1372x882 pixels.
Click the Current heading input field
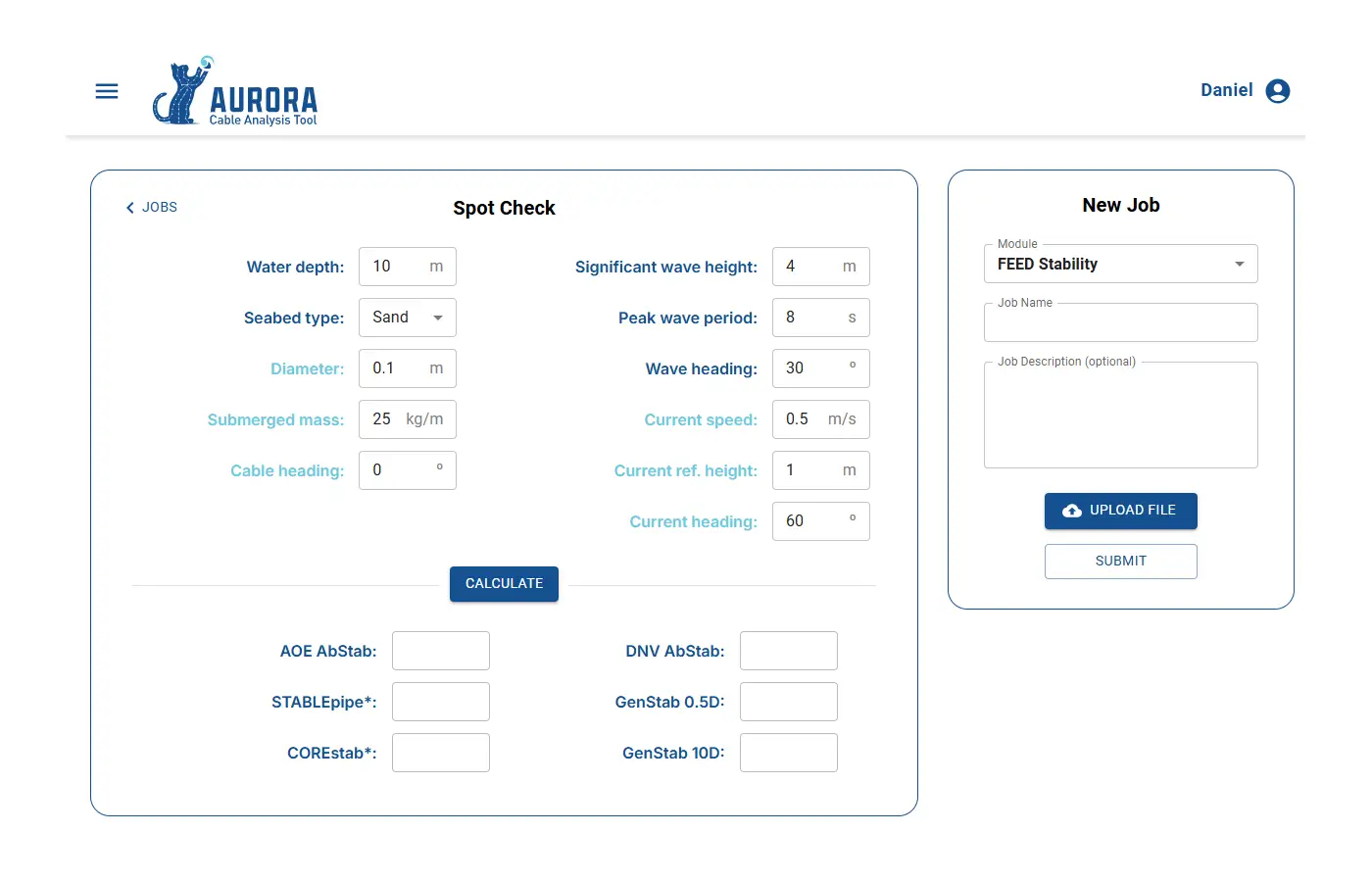click(810, 521)
